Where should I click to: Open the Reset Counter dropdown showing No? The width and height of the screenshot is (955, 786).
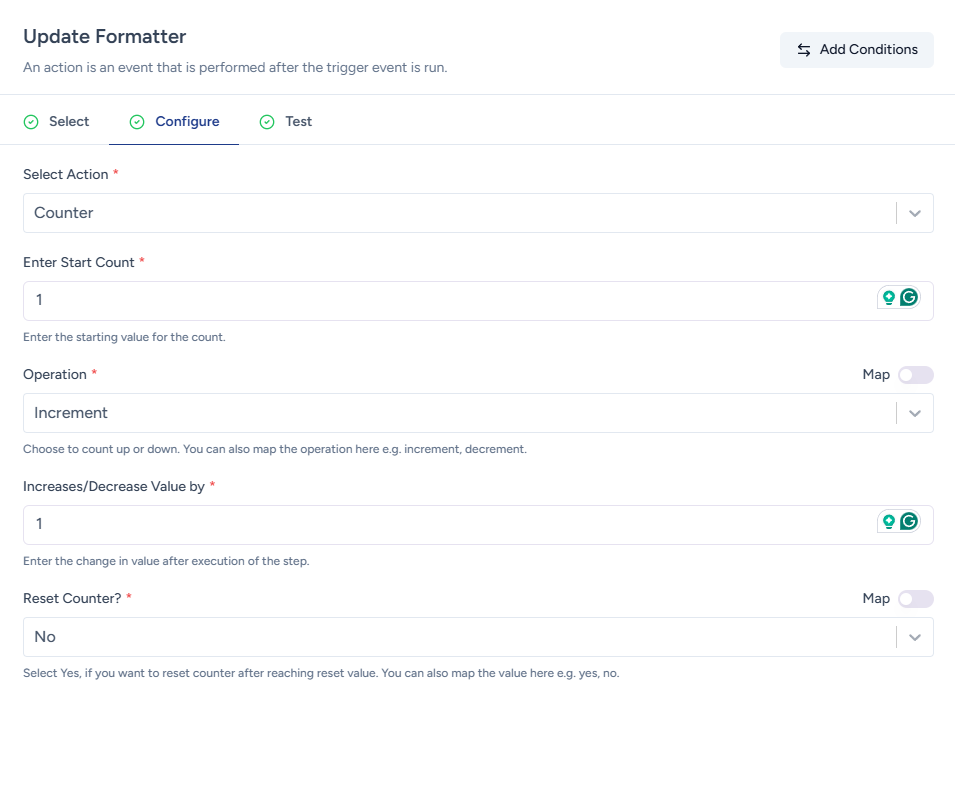(460, 637)
